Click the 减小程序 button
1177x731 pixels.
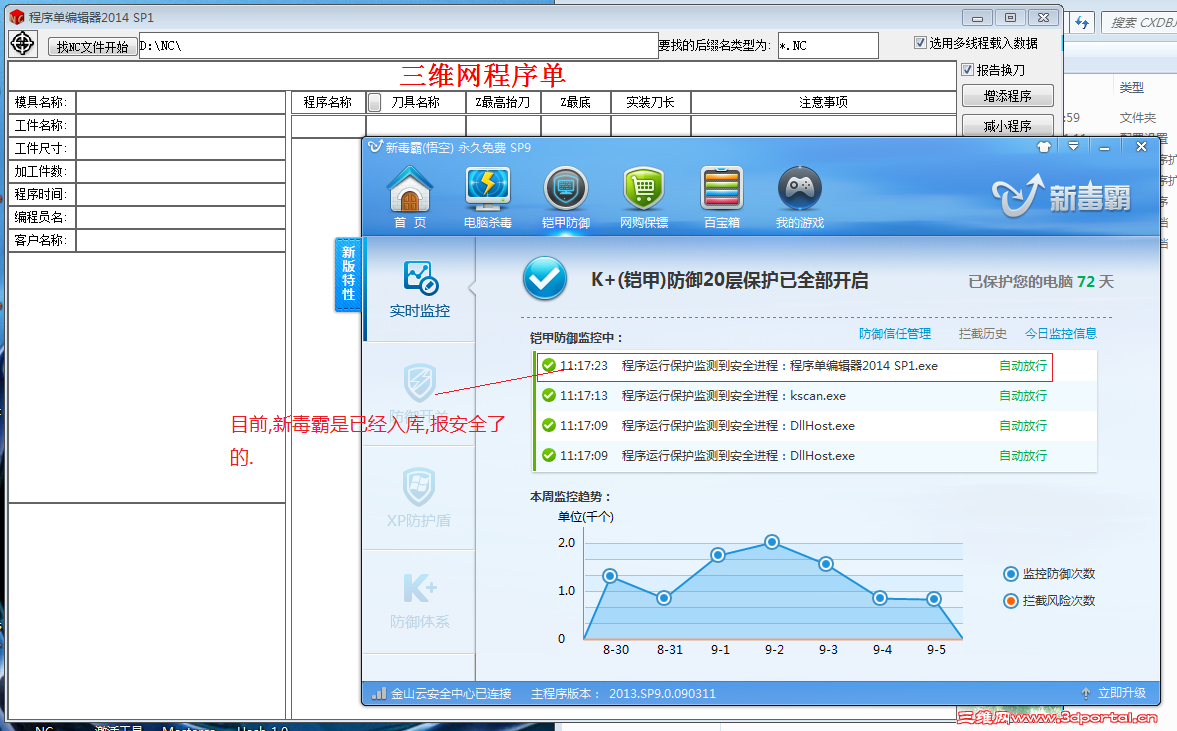(1007, 125)
